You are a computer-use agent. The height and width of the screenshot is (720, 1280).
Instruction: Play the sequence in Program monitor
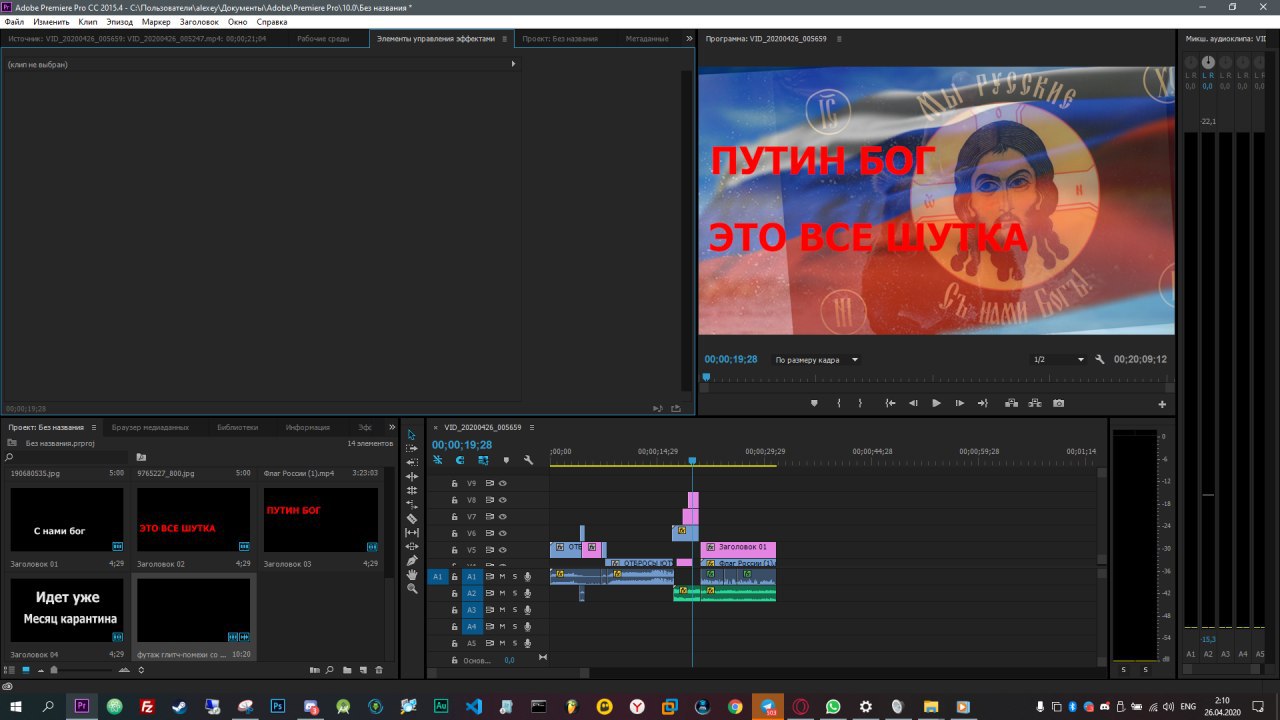(936, 403)
